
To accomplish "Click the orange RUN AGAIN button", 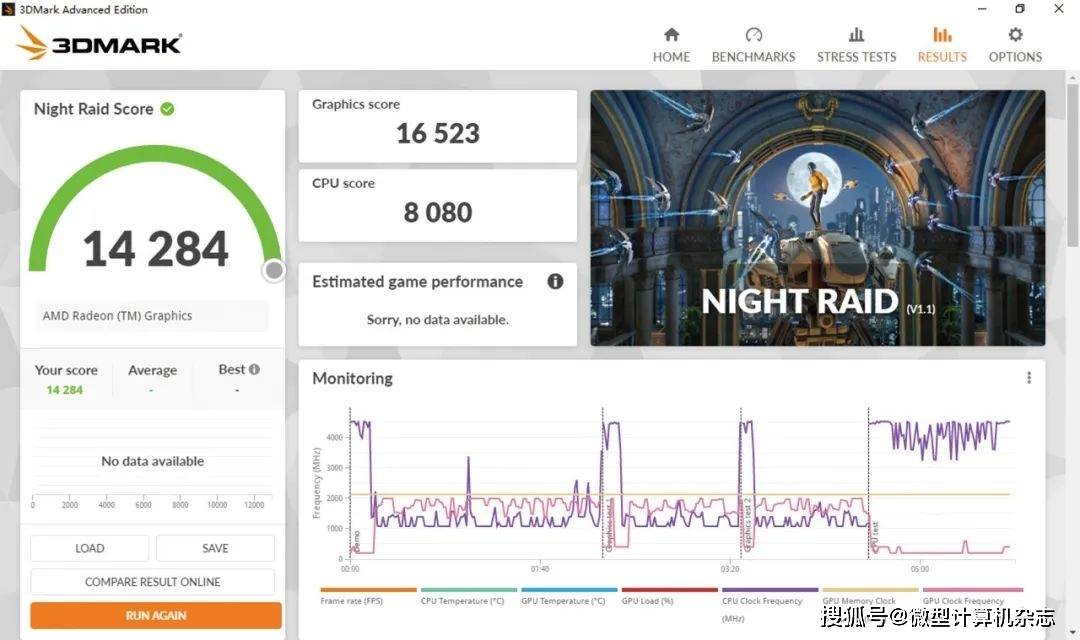I will tap(156, 615).
